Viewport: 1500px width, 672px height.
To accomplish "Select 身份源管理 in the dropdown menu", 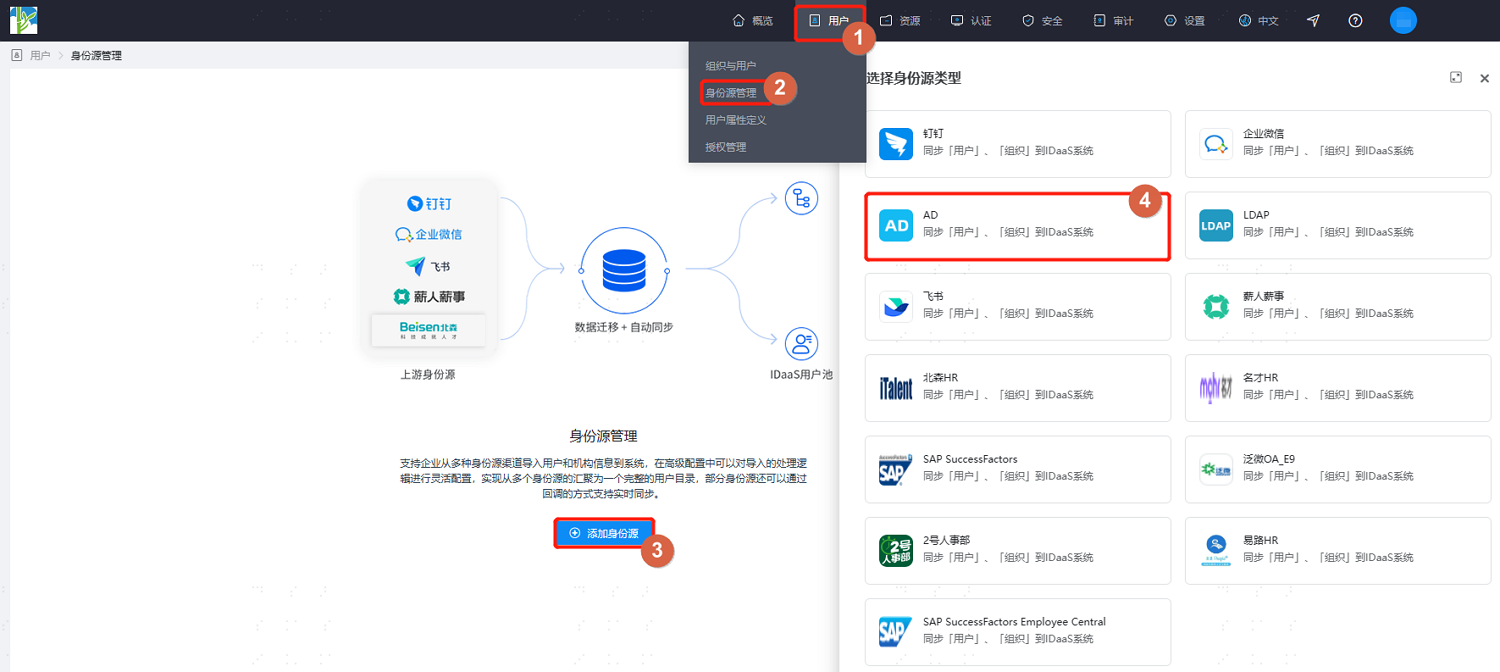I will [731, 93].
